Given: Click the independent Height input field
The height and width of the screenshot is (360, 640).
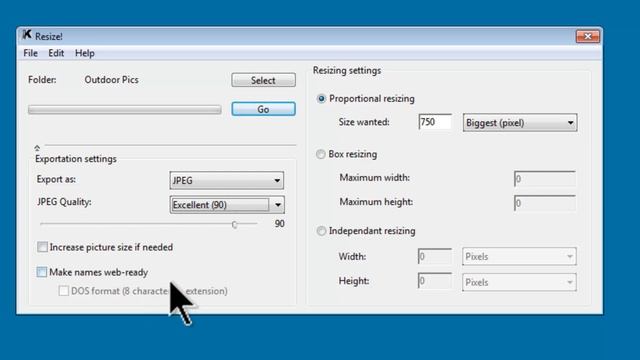Looking at the screenshot, I should point(435,281).
